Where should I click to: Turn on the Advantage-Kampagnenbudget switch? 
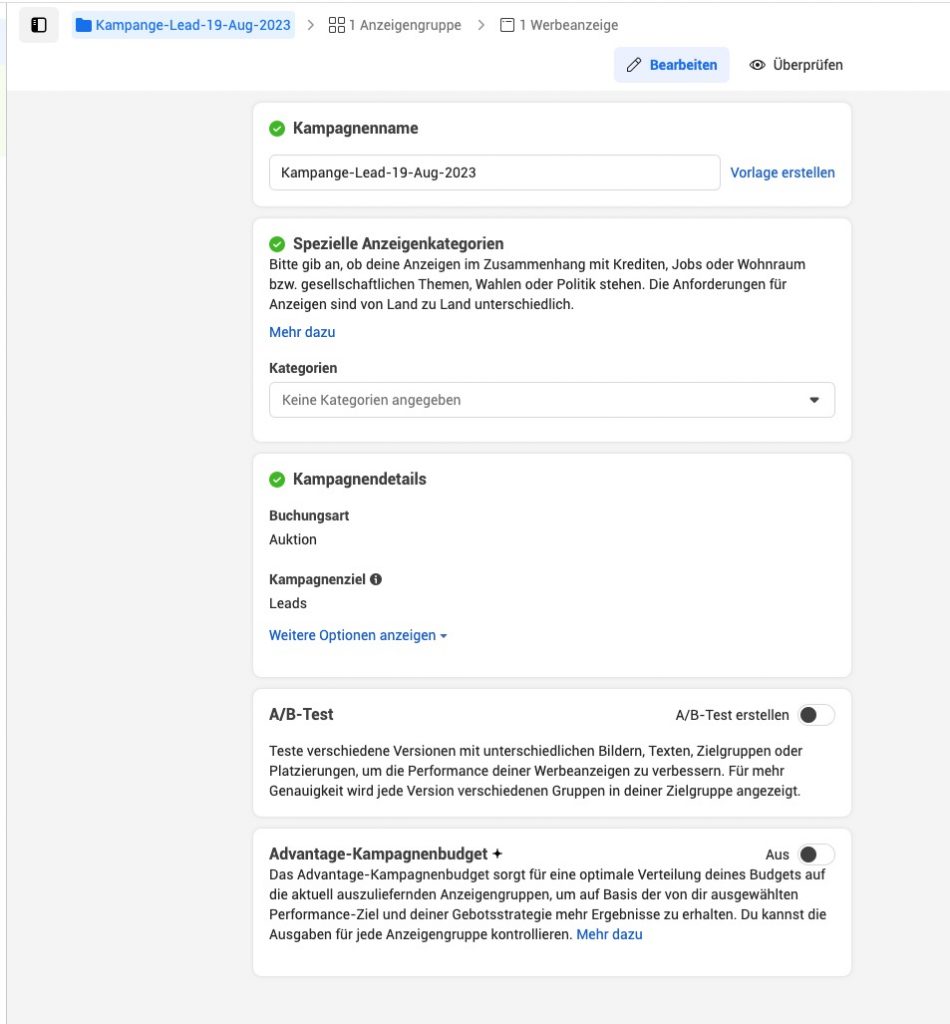point(815,854)
